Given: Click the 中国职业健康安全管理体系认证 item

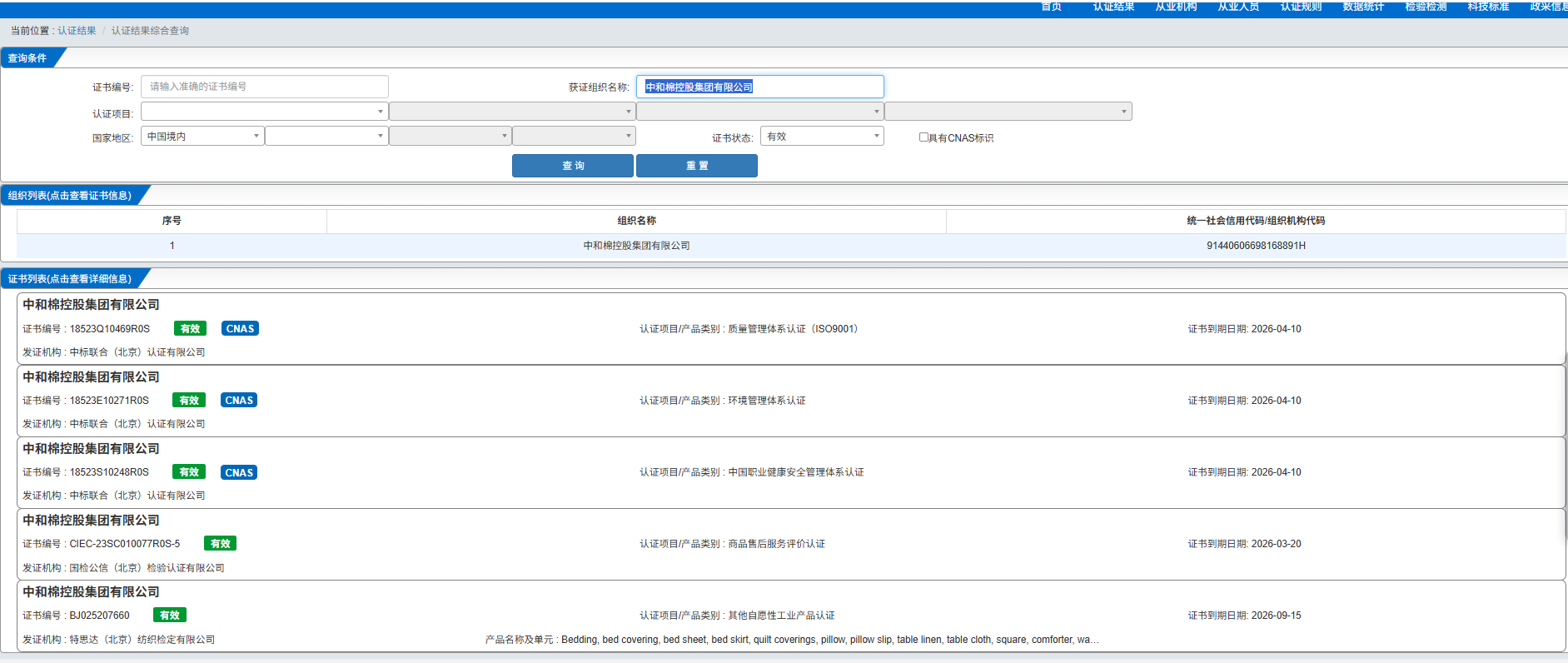Looking at the screenshot, I should [x=796, y=472].
